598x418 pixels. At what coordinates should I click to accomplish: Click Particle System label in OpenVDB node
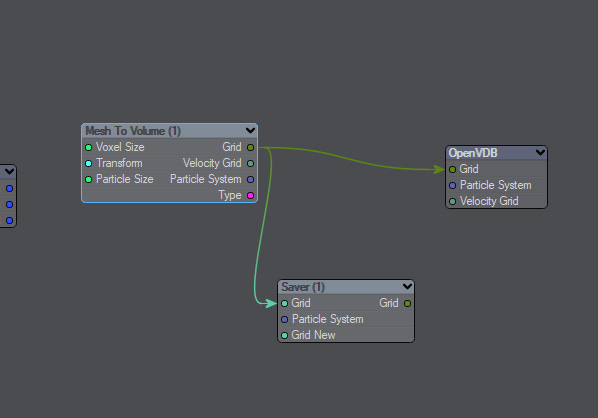click(495, 185)
